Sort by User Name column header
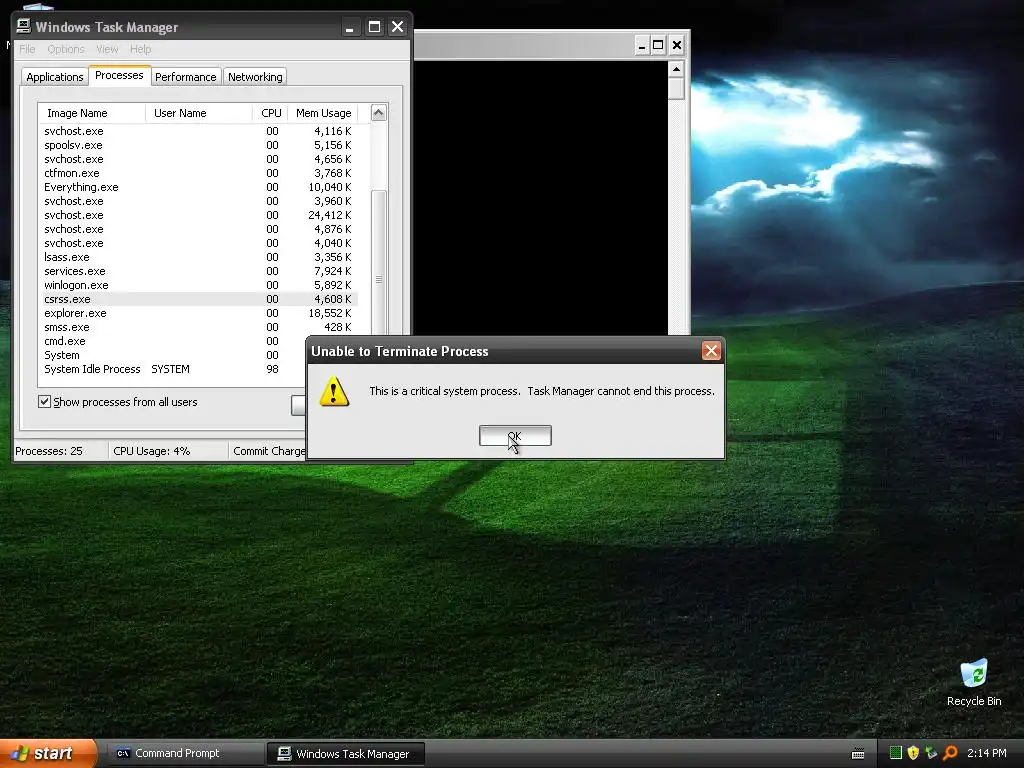Screen dimensions: 1024x768 (x=199, y=113)
